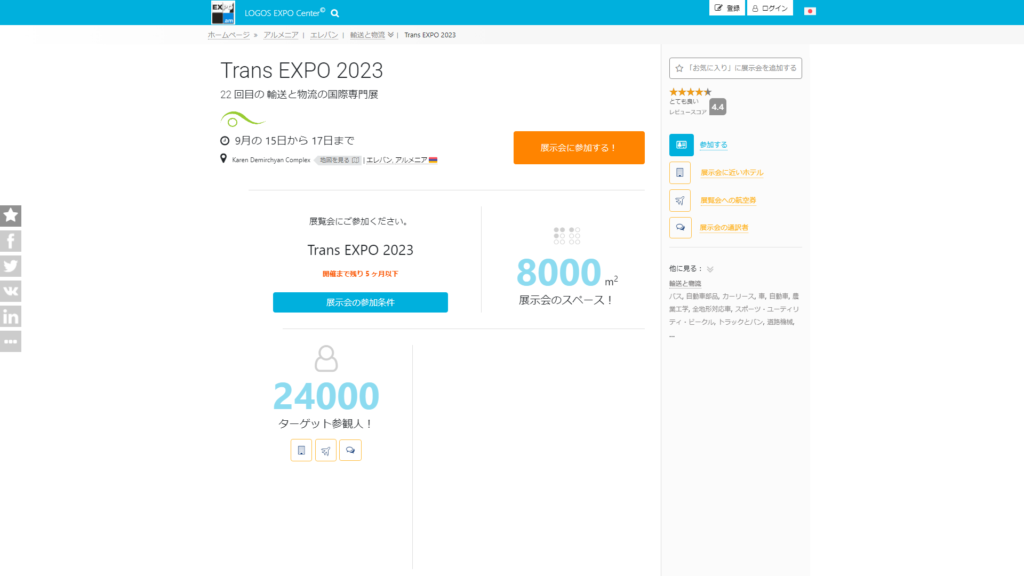This screenshot has width=1024, height=576.
Task: Click the visitor person icon
Action: pyautogui.click(x=326, y=359)
